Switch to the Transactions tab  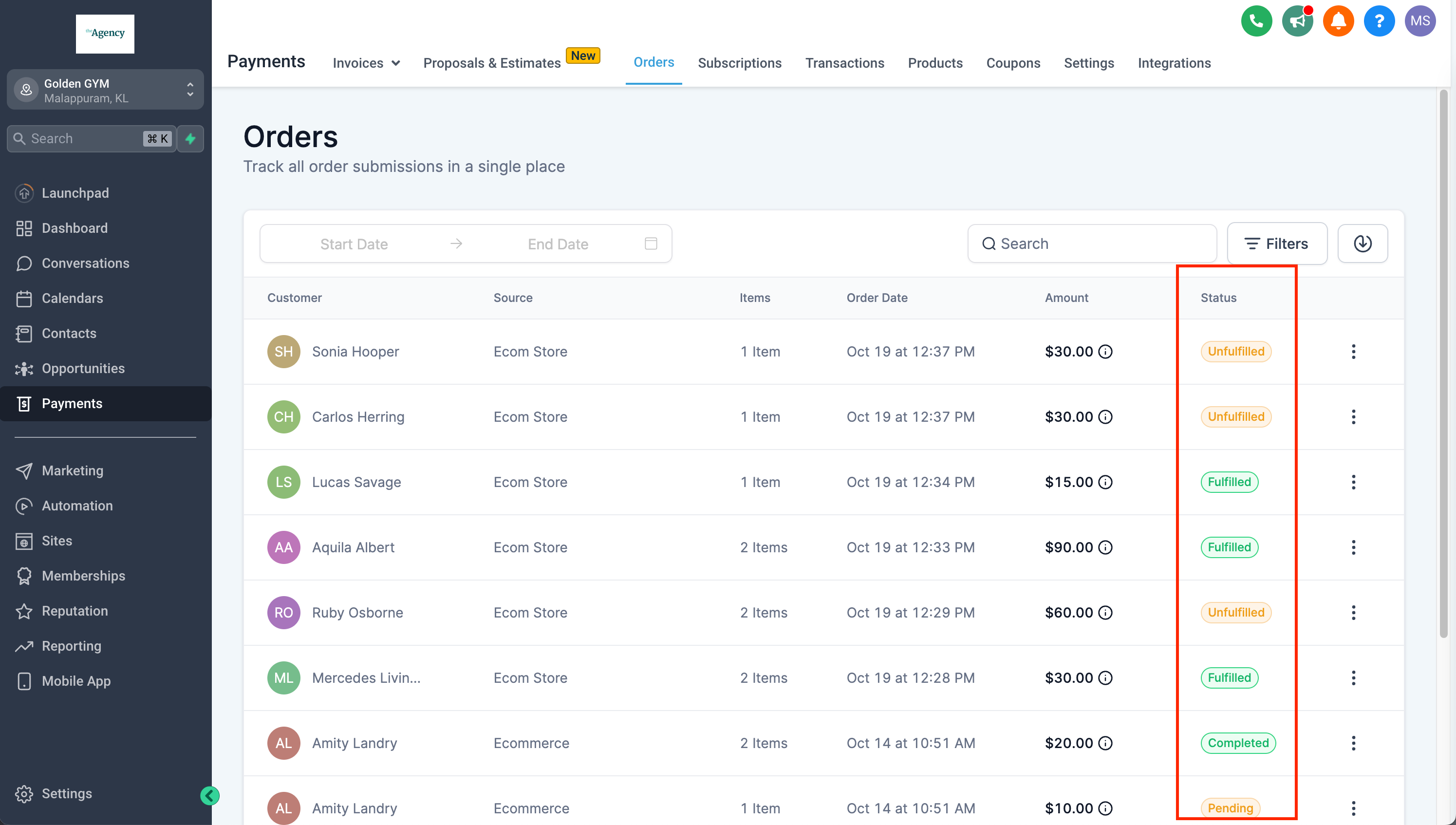844,63
